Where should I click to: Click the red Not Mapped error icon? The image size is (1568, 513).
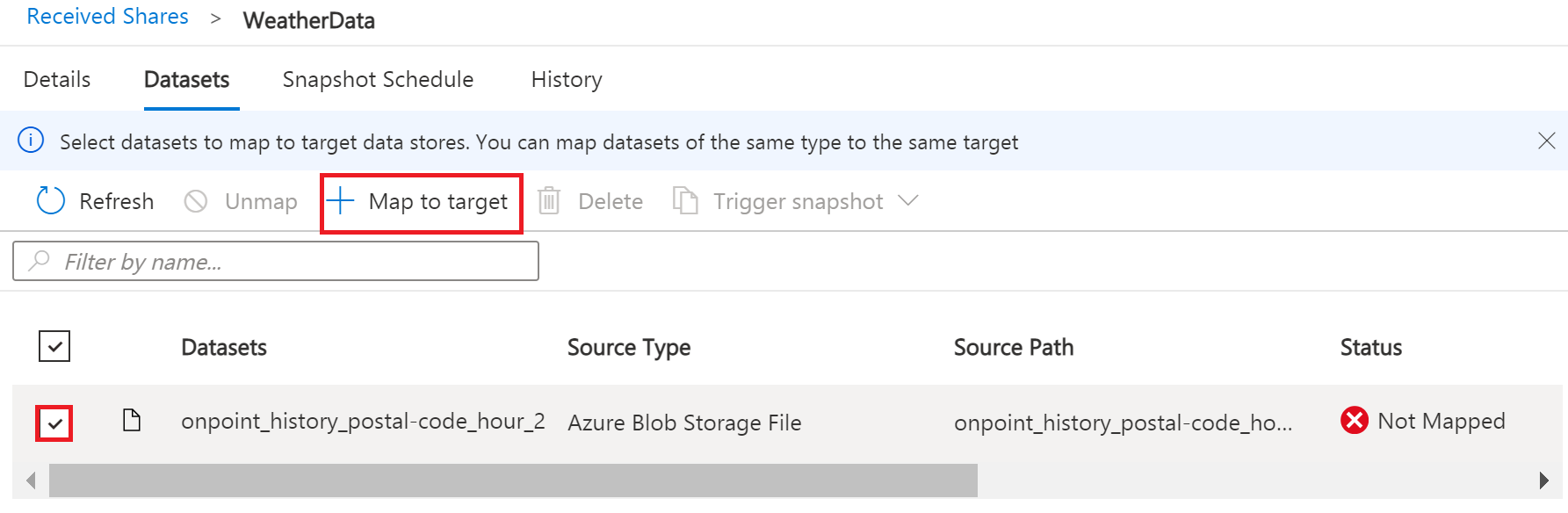click(x=1355, y=421)
